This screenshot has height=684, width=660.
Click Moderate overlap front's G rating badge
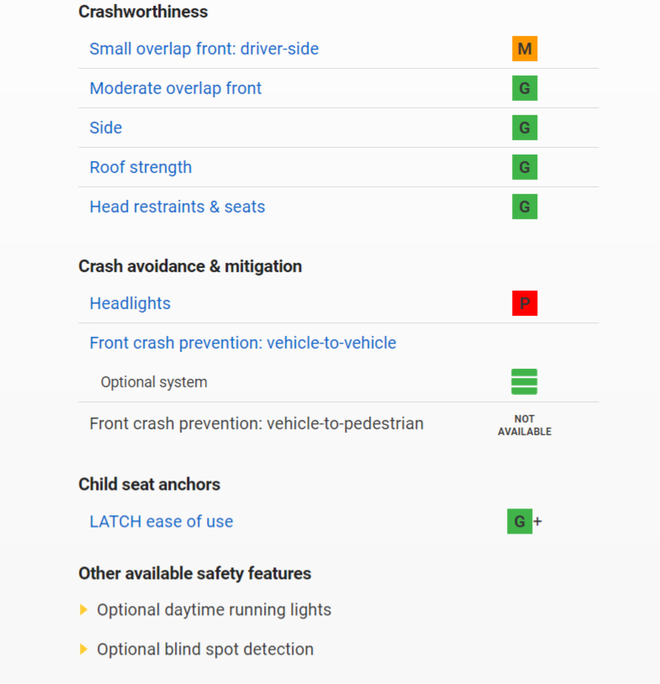524,88
